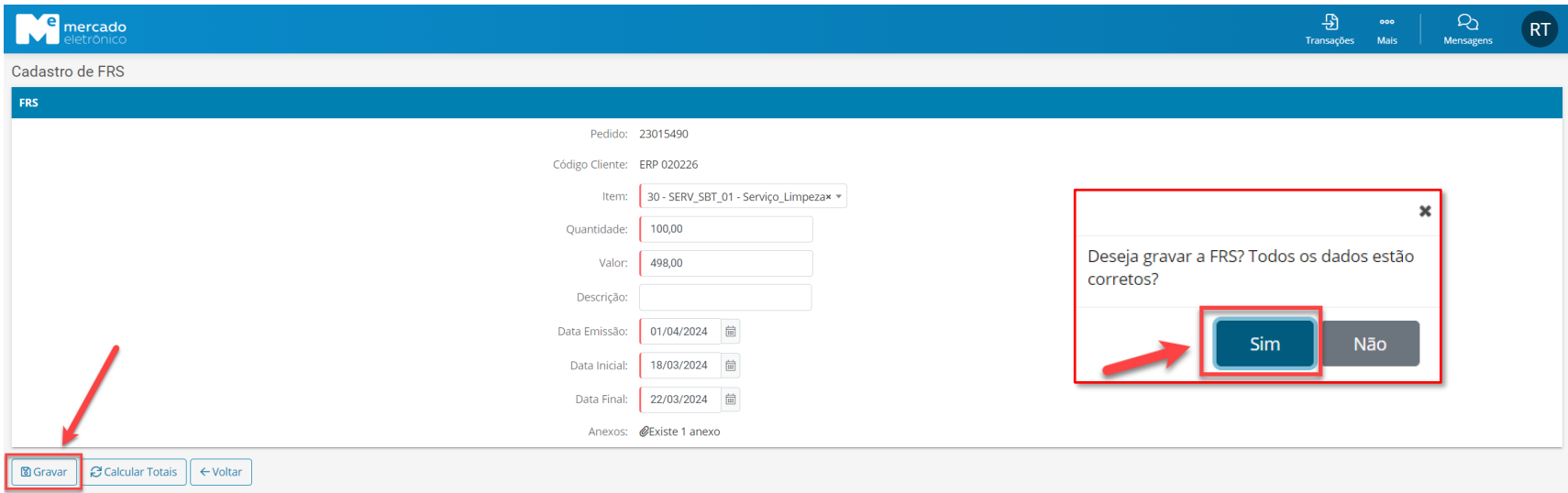The height and width of the screenshot is (493, 1568).
Task: Open the Transações menu
Action: click(1330, 29)
